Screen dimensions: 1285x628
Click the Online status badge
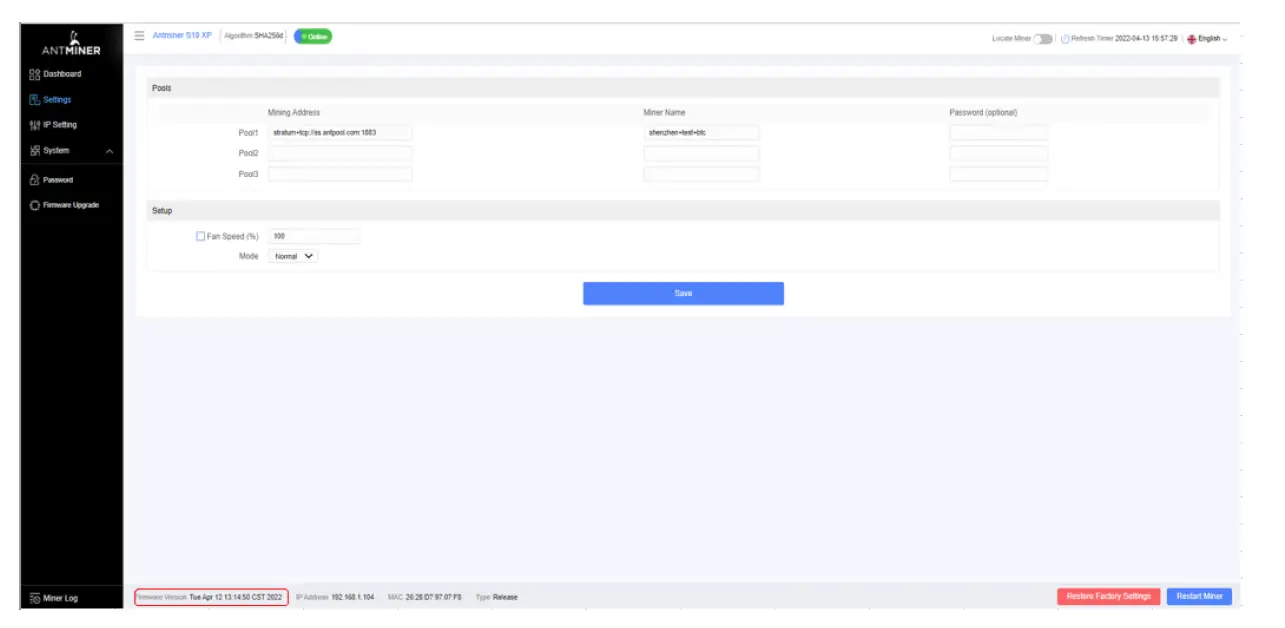[x=313, y=36]
